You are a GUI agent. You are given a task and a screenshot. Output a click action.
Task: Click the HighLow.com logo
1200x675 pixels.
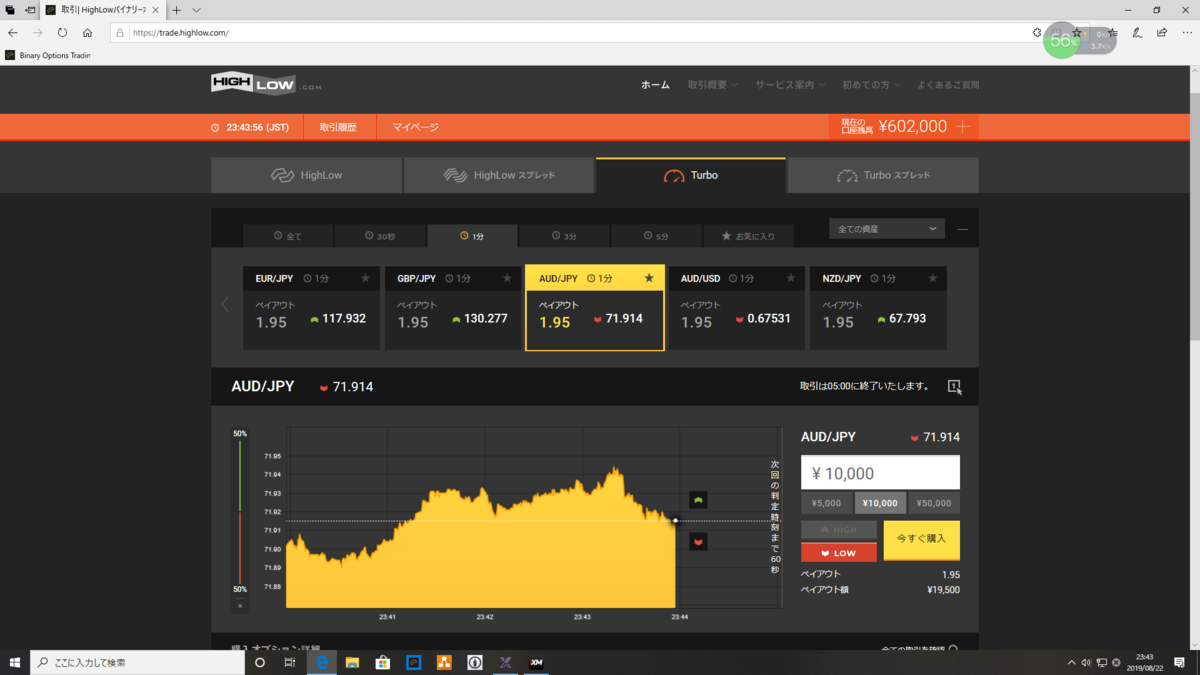pyautogui.click(x=266, y=85)
